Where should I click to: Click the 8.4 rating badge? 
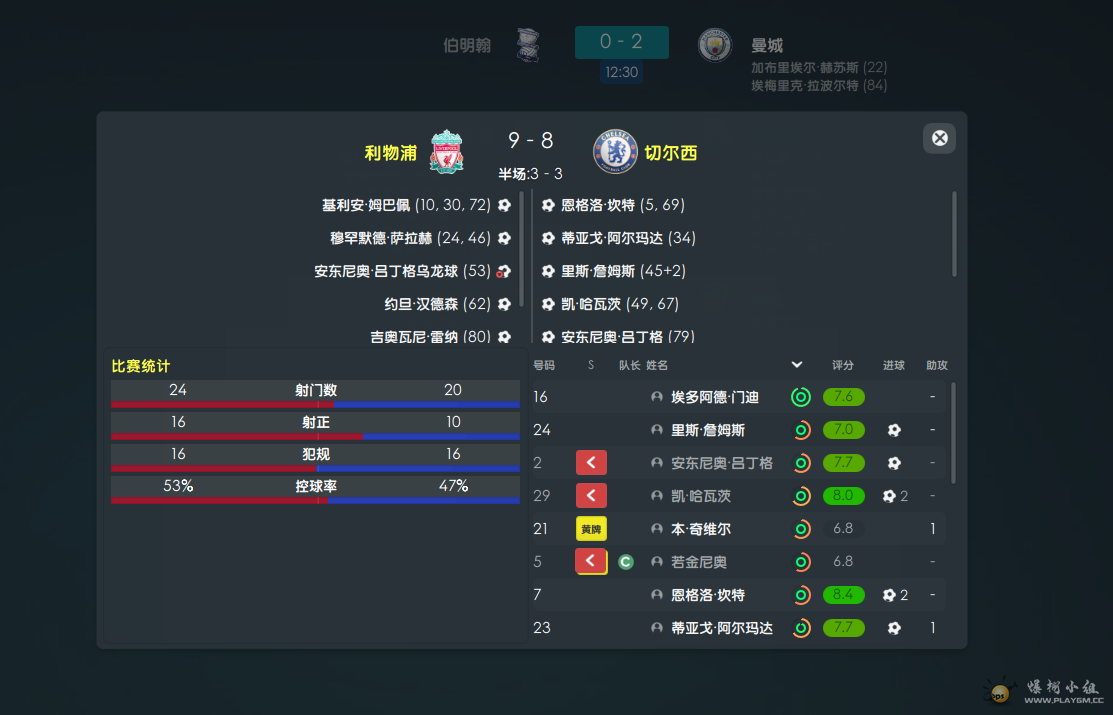pos(843,595)
